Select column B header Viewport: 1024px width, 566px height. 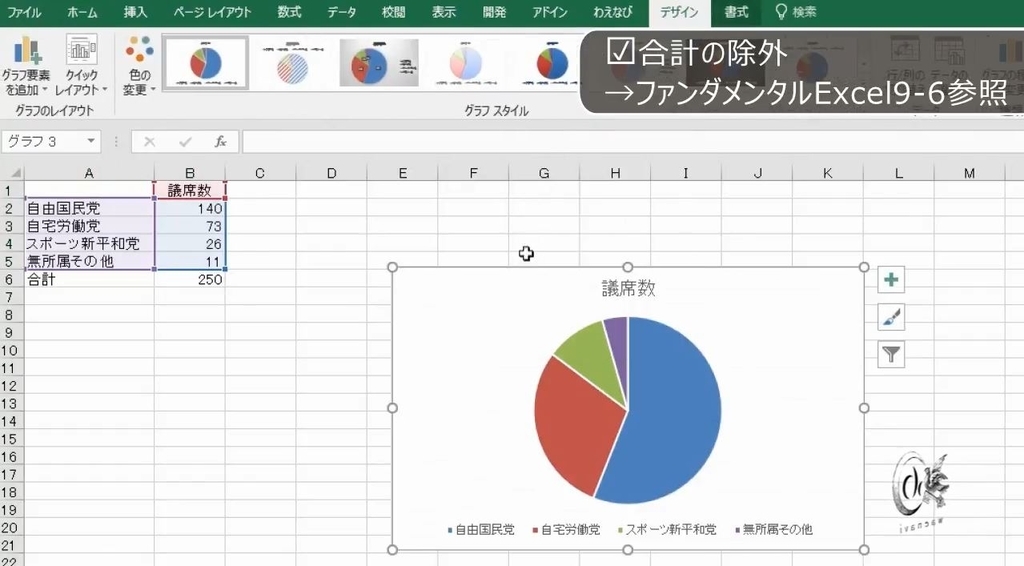click(x=190, y=173)
